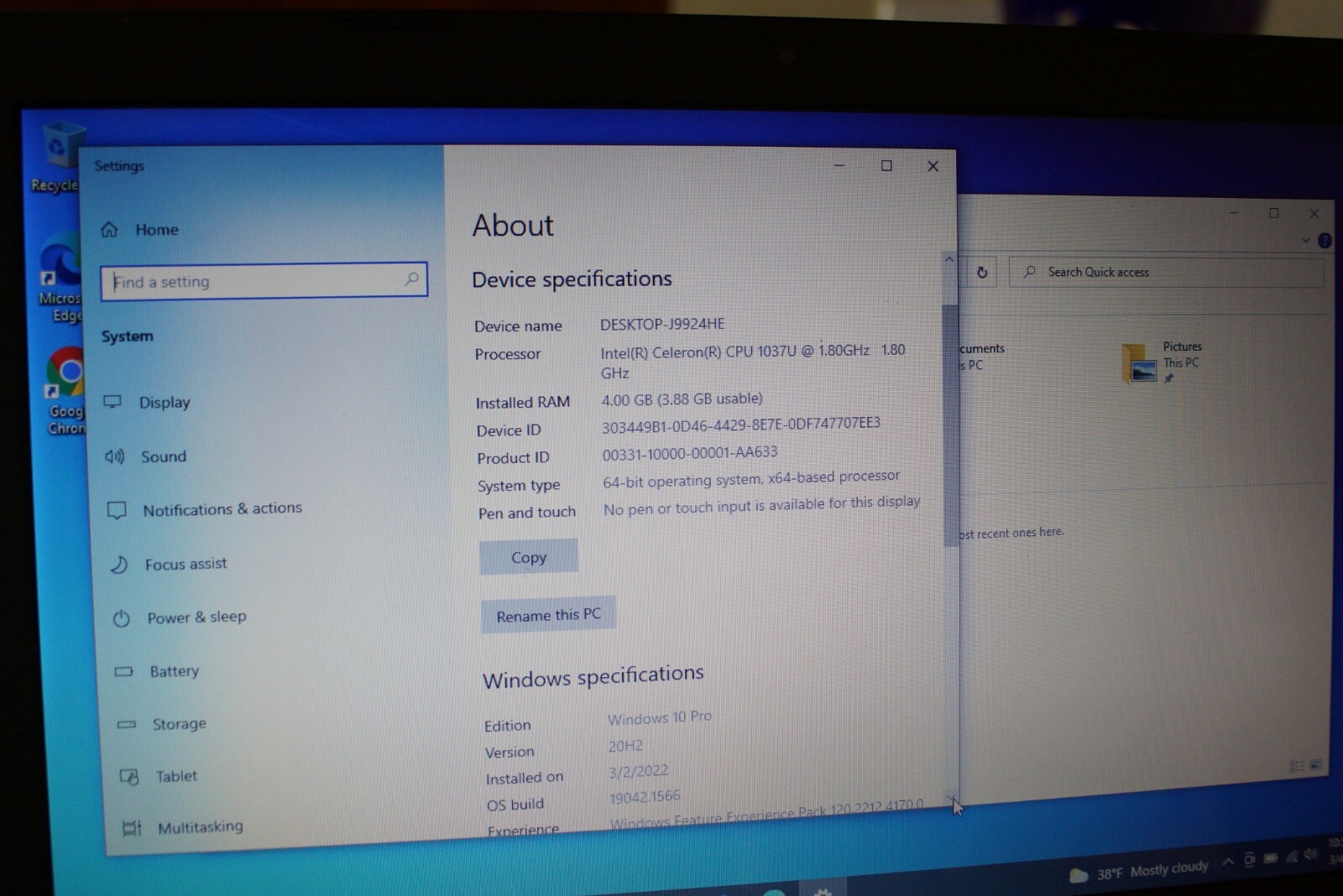1343x896 pixels.
Task: Open Tablet settings
Action: (x=159, y=777)
